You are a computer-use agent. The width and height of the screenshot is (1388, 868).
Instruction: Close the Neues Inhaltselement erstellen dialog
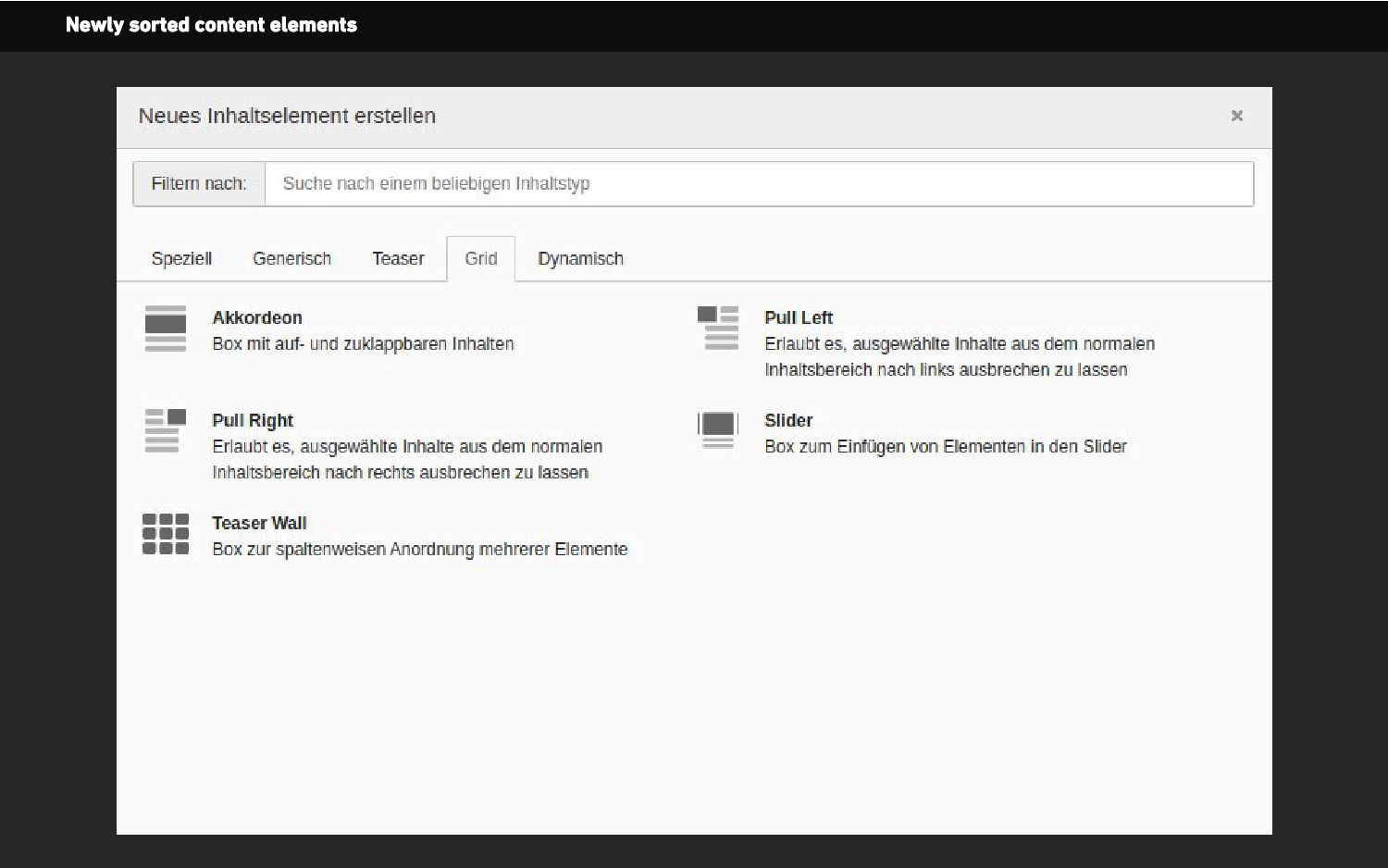tap(1236, 116)
